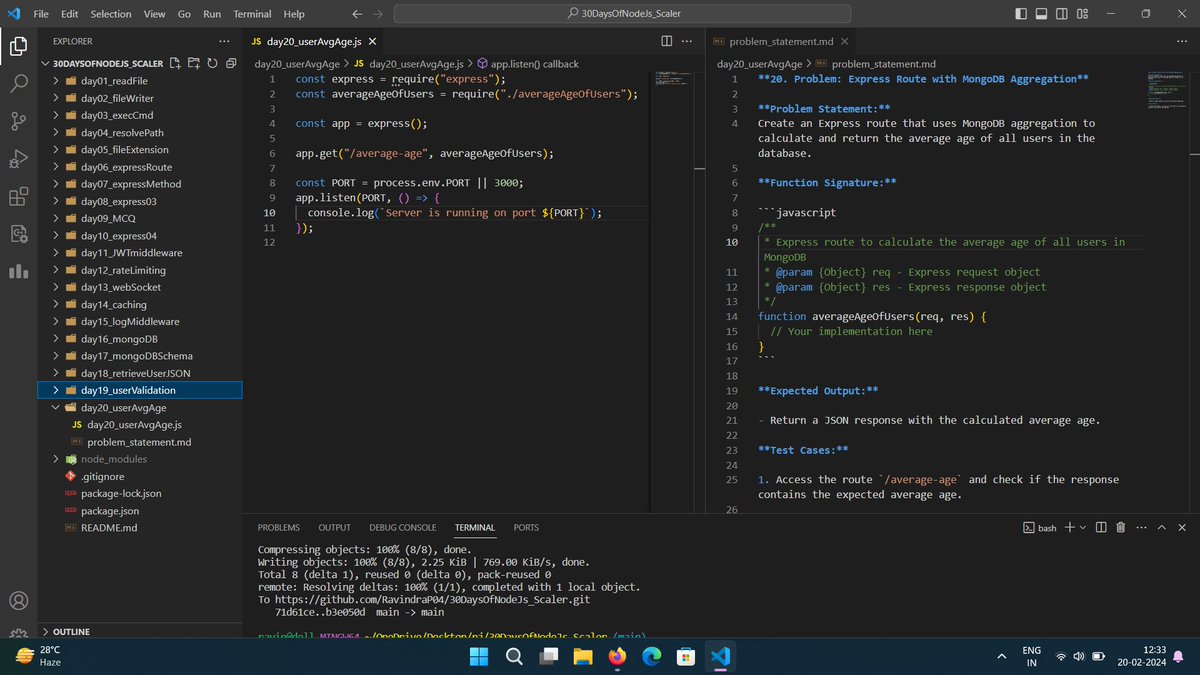The width and height of the screenshot is (1200, 675).
Task: Open Microsoft Edge from the taskbar
Action: (651, 656)
